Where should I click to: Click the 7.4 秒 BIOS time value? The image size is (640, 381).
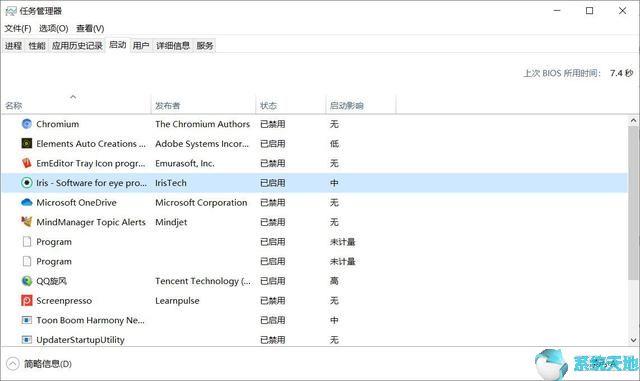[621, 73]
